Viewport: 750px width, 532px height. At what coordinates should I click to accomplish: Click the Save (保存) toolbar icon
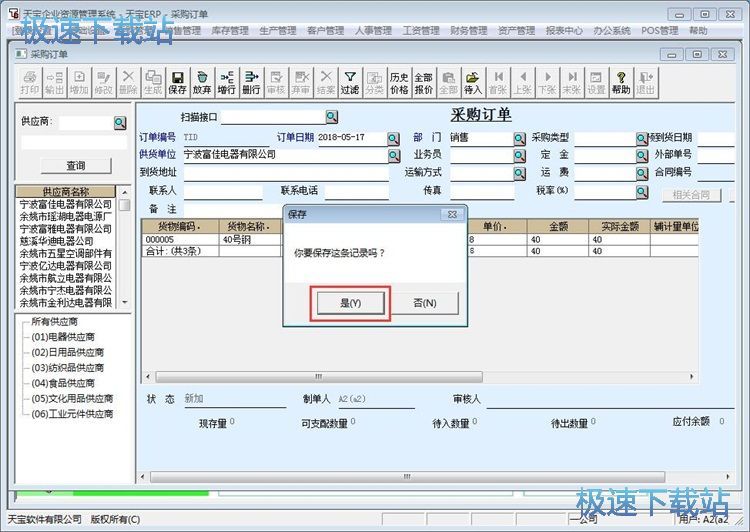(177, 83)
